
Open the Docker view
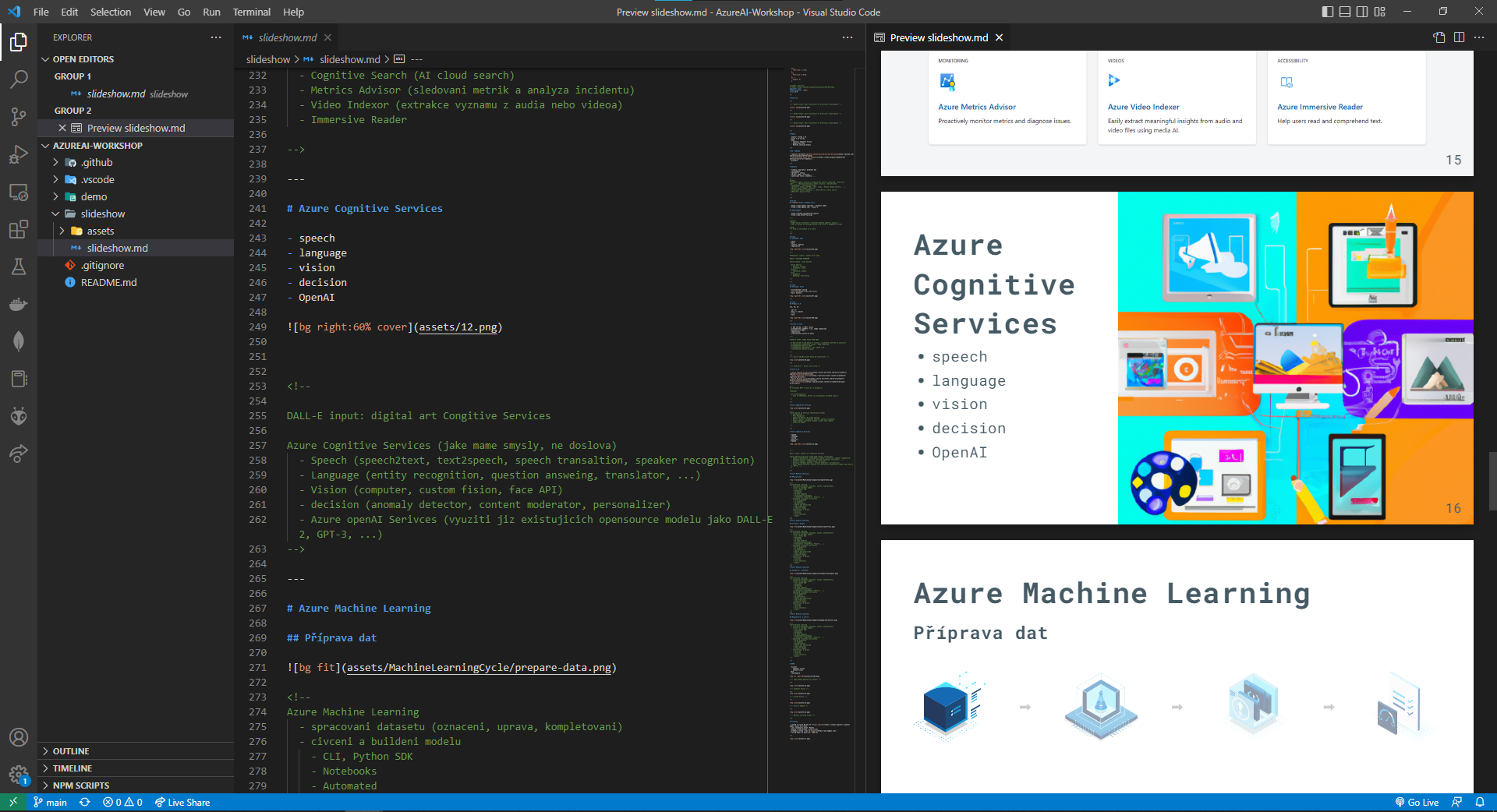click(19, 304)
